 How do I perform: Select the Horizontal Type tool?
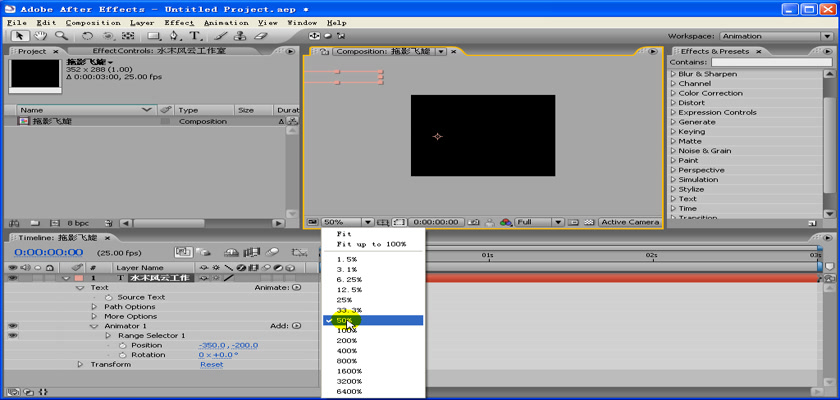coord(195,36)
